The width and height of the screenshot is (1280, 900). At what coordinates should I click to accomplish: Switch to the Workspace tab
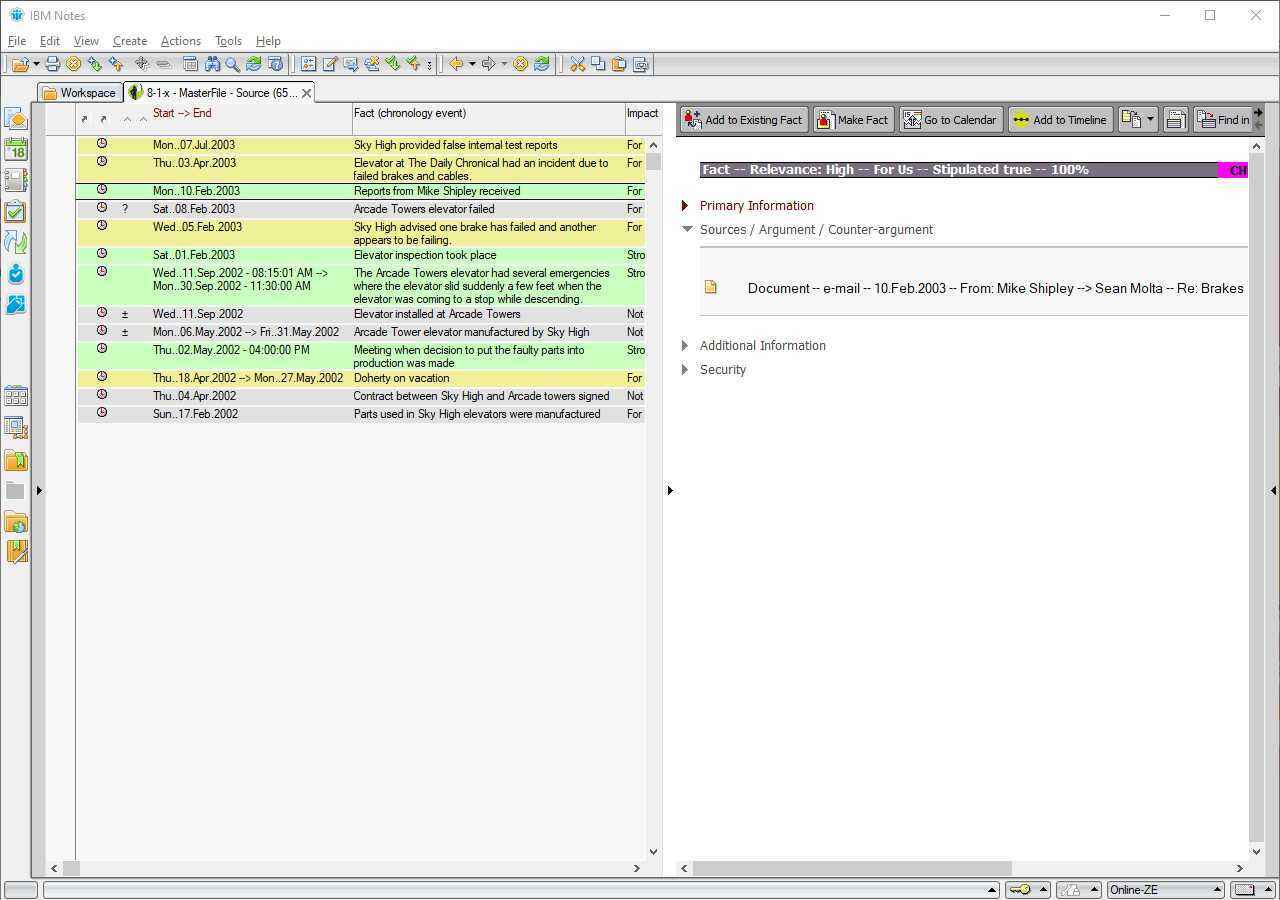click(x=80, y=93)
